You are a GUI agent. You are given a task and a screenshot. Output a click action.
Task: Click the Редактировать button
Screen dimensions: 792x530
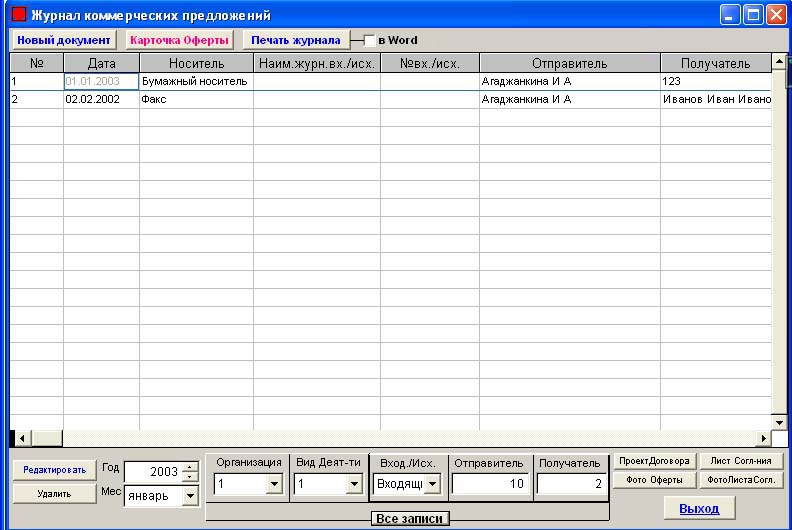(x=55, y=470)
